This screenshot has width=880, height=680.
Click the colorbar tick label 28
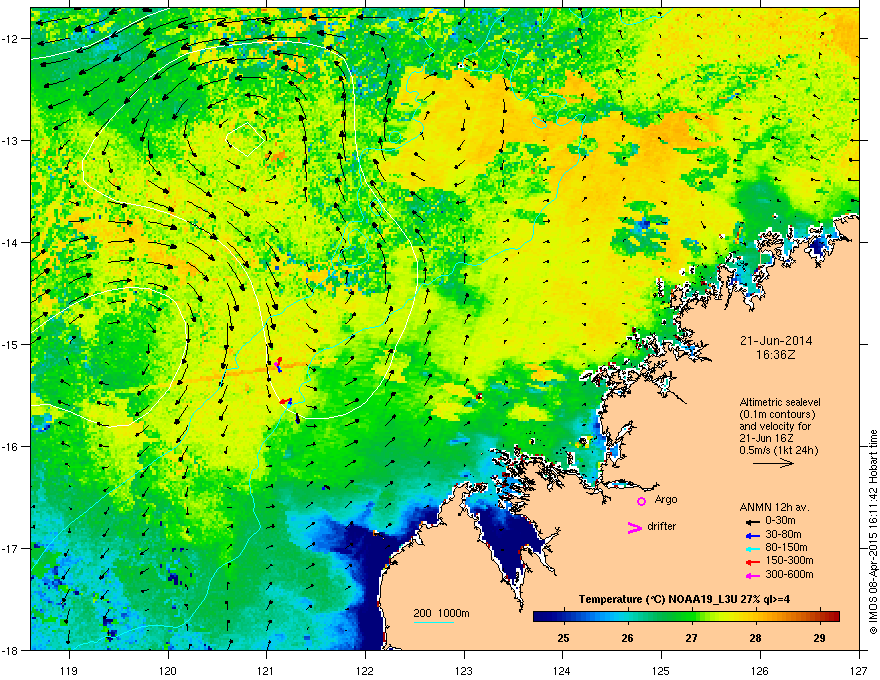point(755,638)
